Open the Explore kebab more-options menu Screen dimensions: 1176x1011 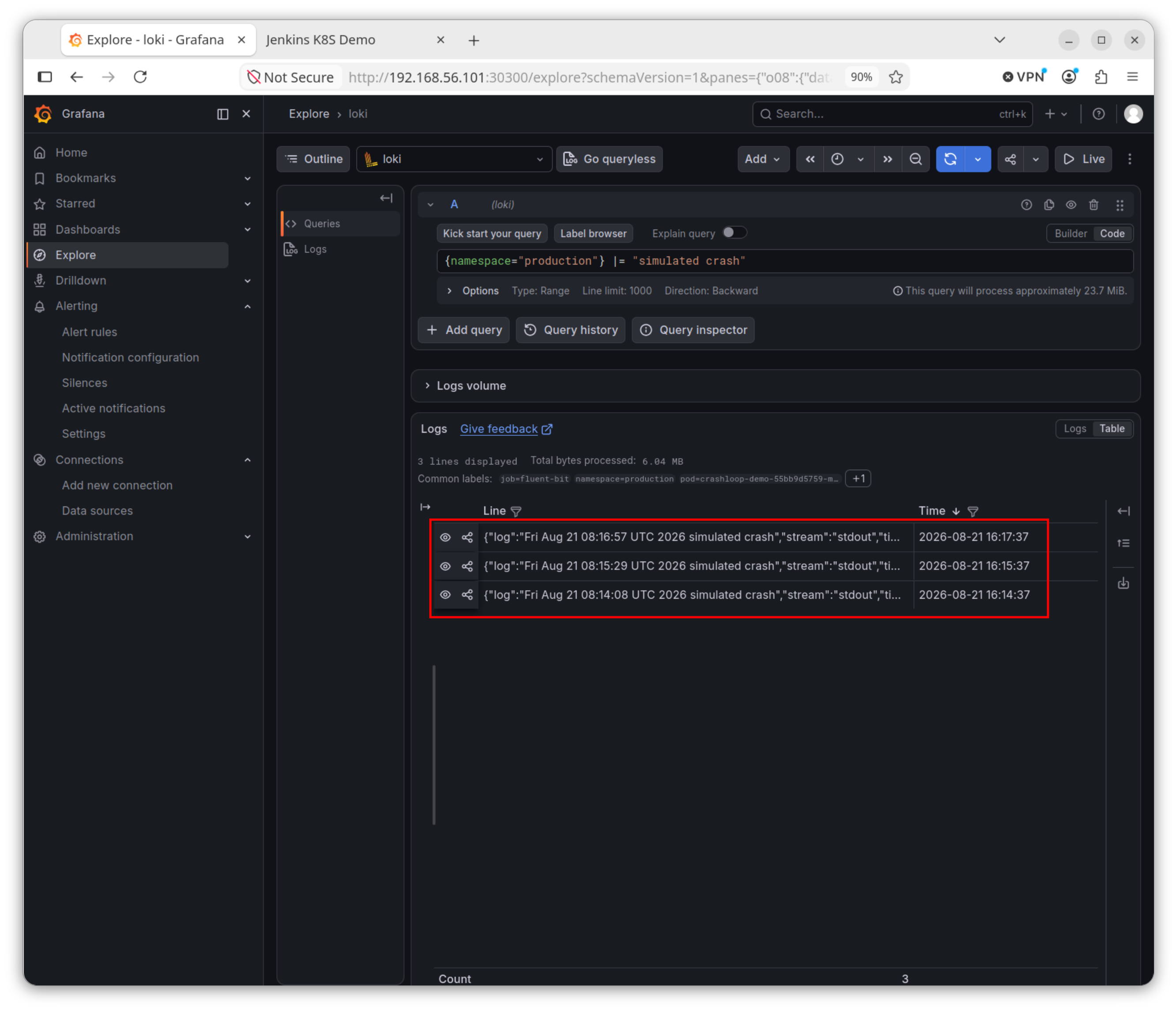[x=1130, y=159]
